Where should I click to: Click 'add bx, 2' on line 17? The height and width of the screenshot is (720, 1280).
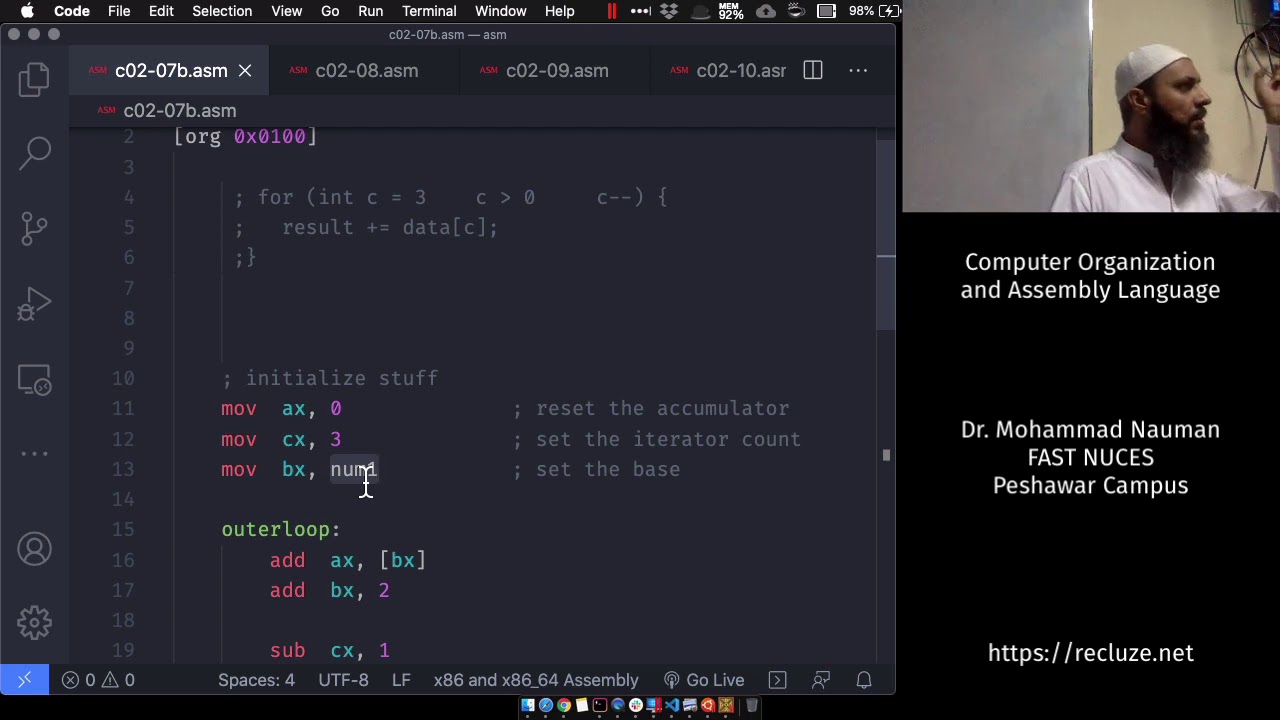point(329,591)
